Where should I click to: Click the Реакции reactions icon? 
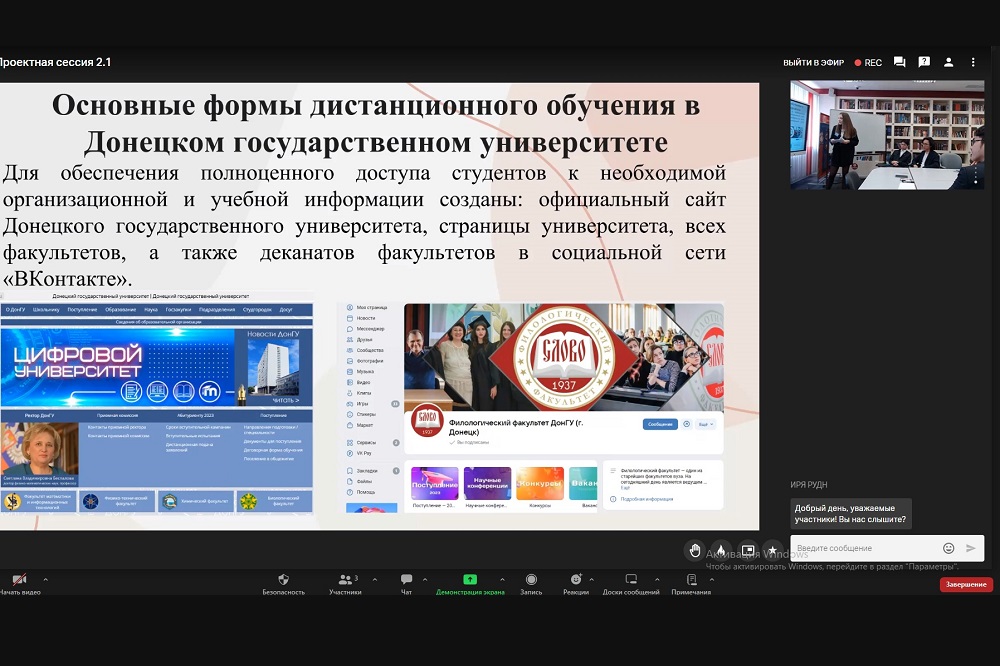(576, 580)
